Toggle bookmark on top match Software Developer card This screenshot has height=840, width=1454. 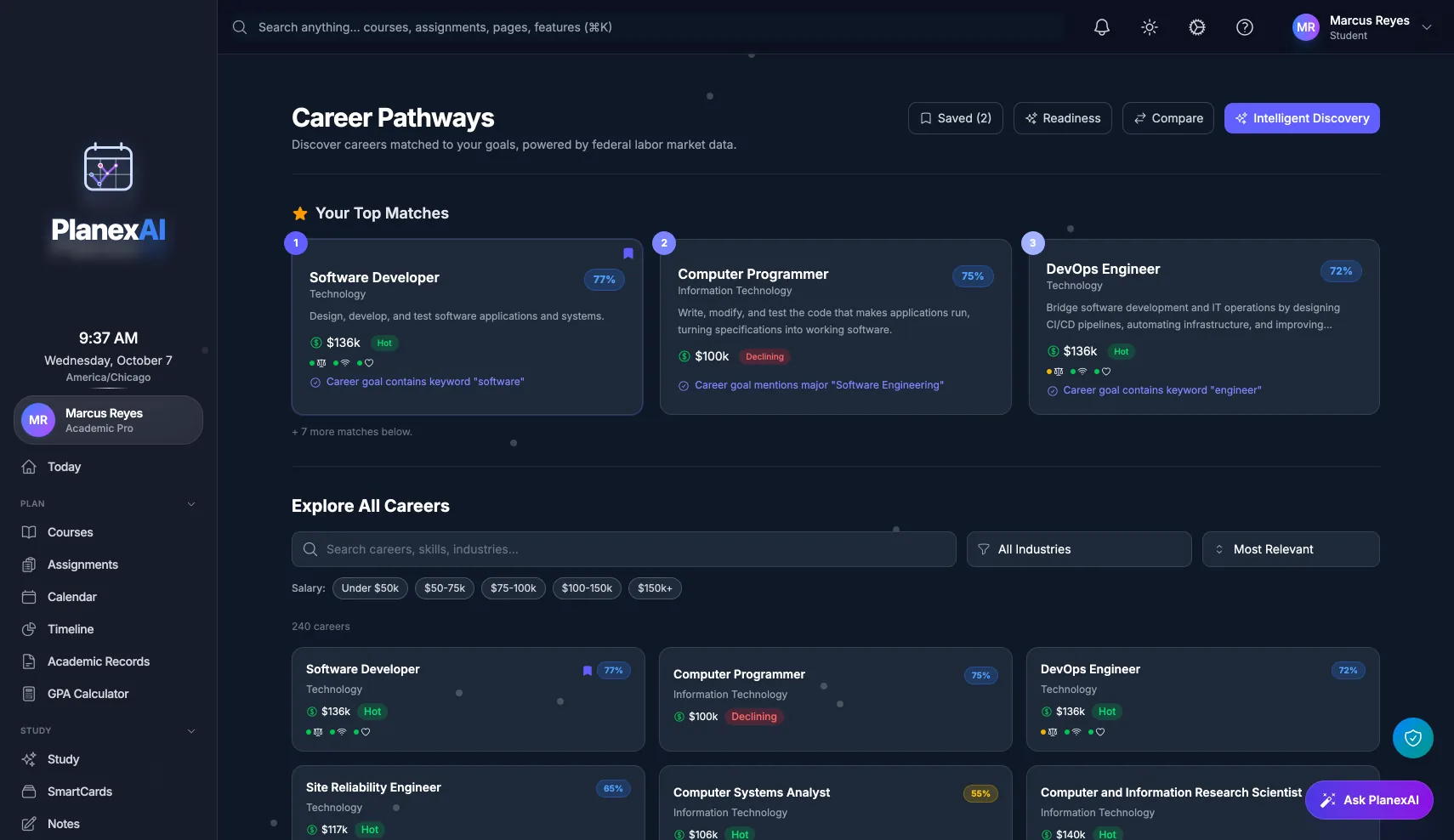pos(628,253)
